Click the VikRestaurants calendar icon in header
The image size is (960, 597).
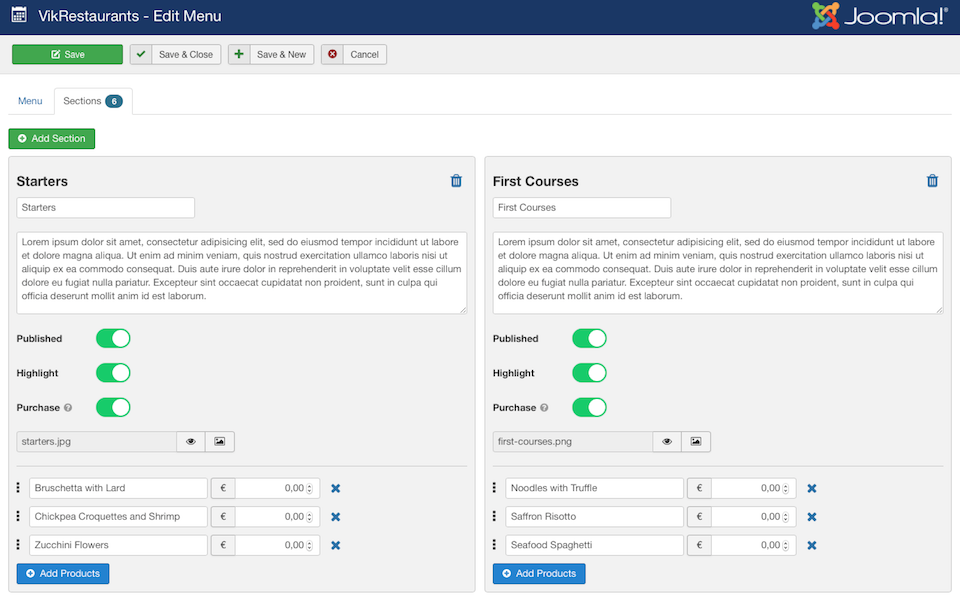pos(19,15)
